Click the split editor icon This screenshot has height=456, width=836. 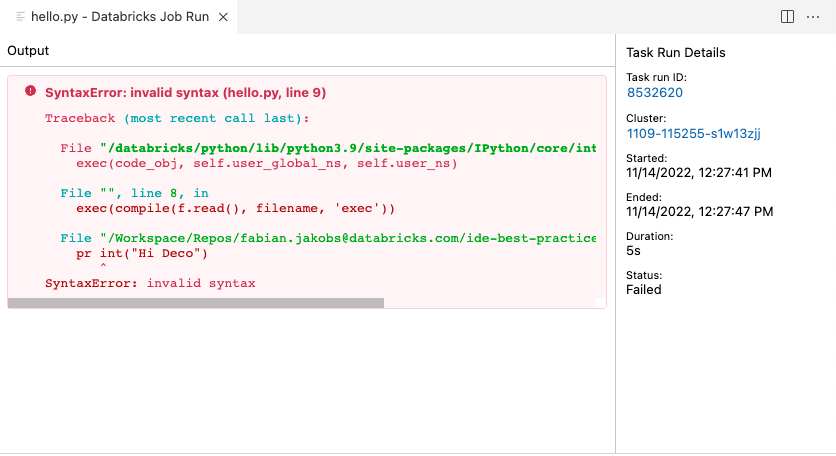pos(787,17)
